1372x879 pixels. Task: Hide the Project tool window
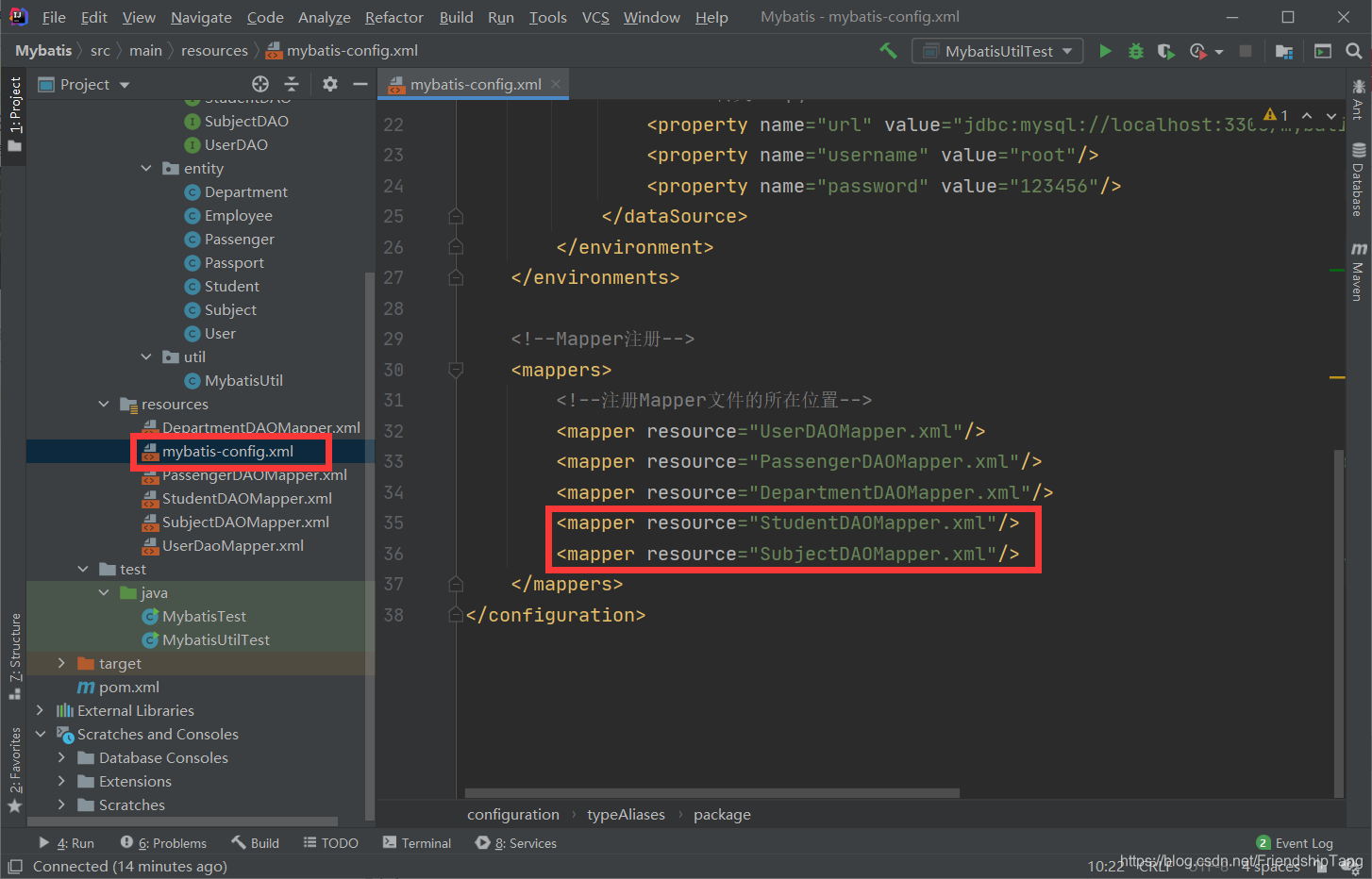(x=360, y=84)
